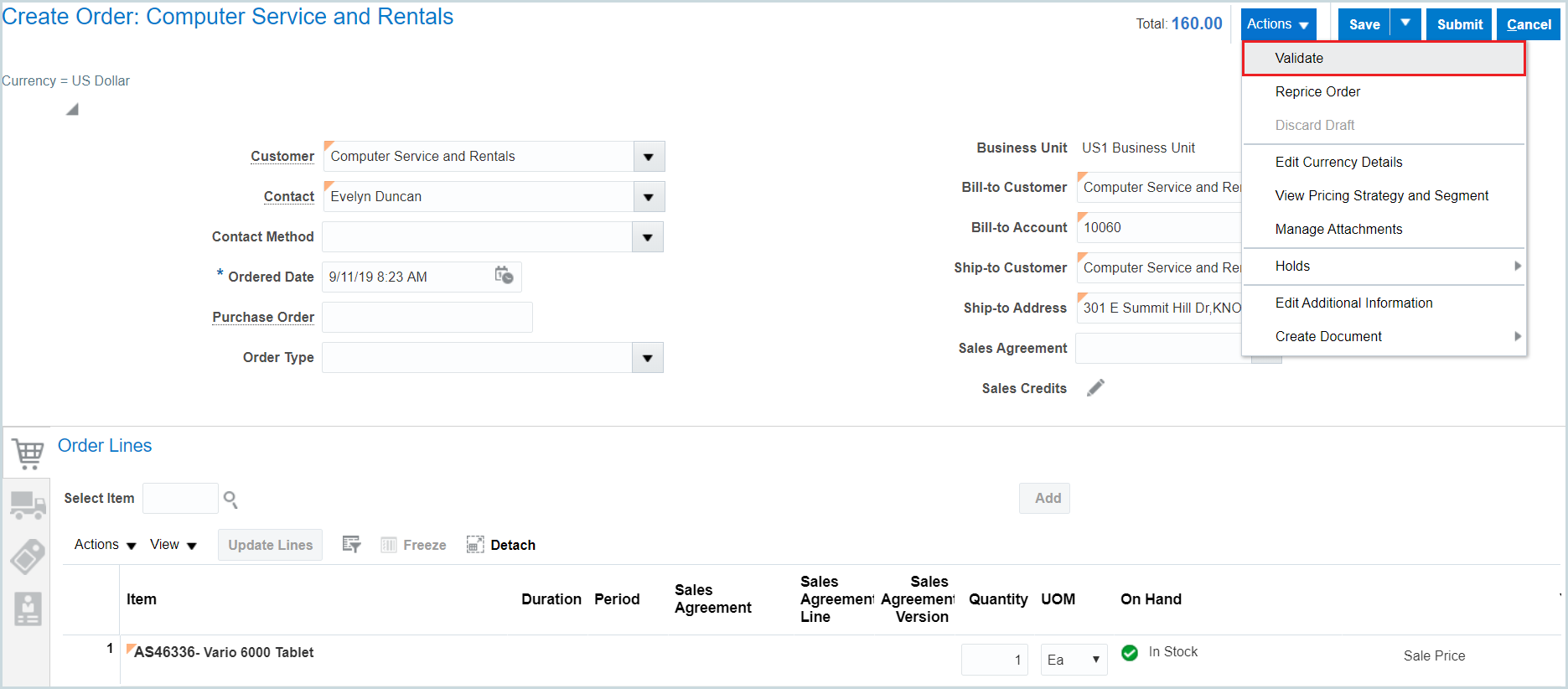
Task: Click the green In Stock check icon
Action: click(1130, 652)
